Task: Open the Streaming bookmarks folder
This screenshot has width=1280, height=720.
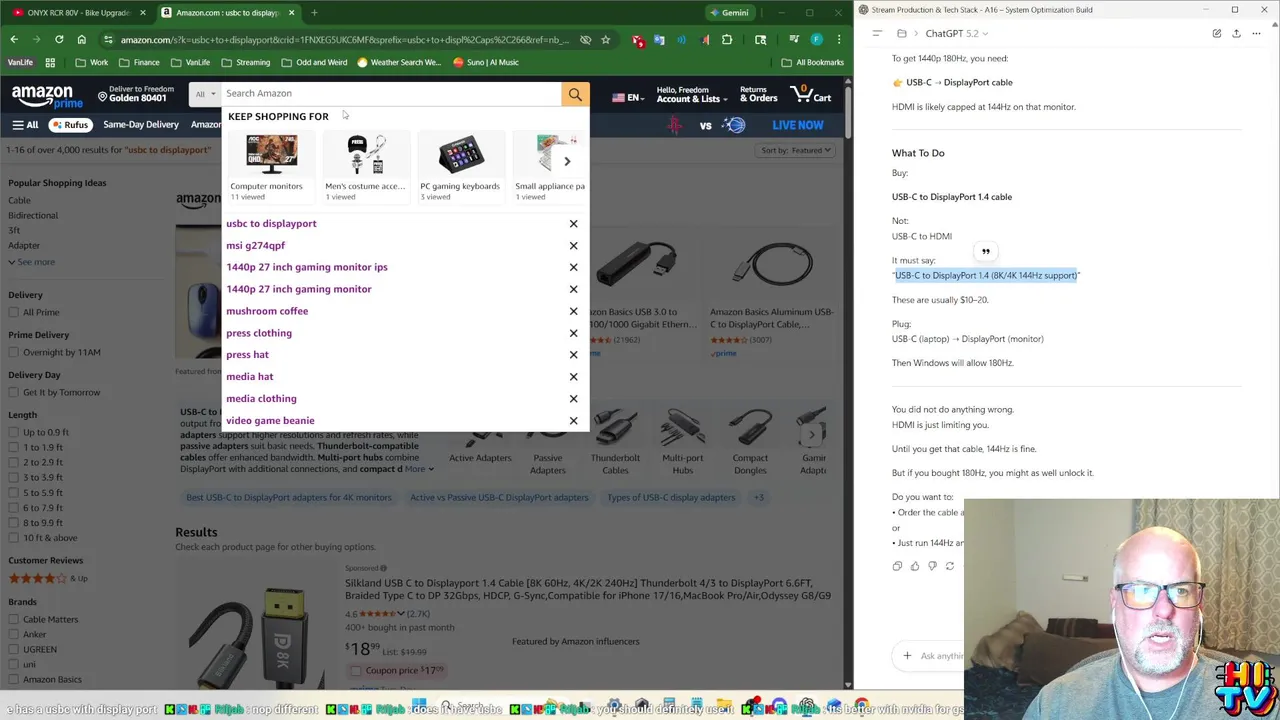Action: [x=246, y=62]
